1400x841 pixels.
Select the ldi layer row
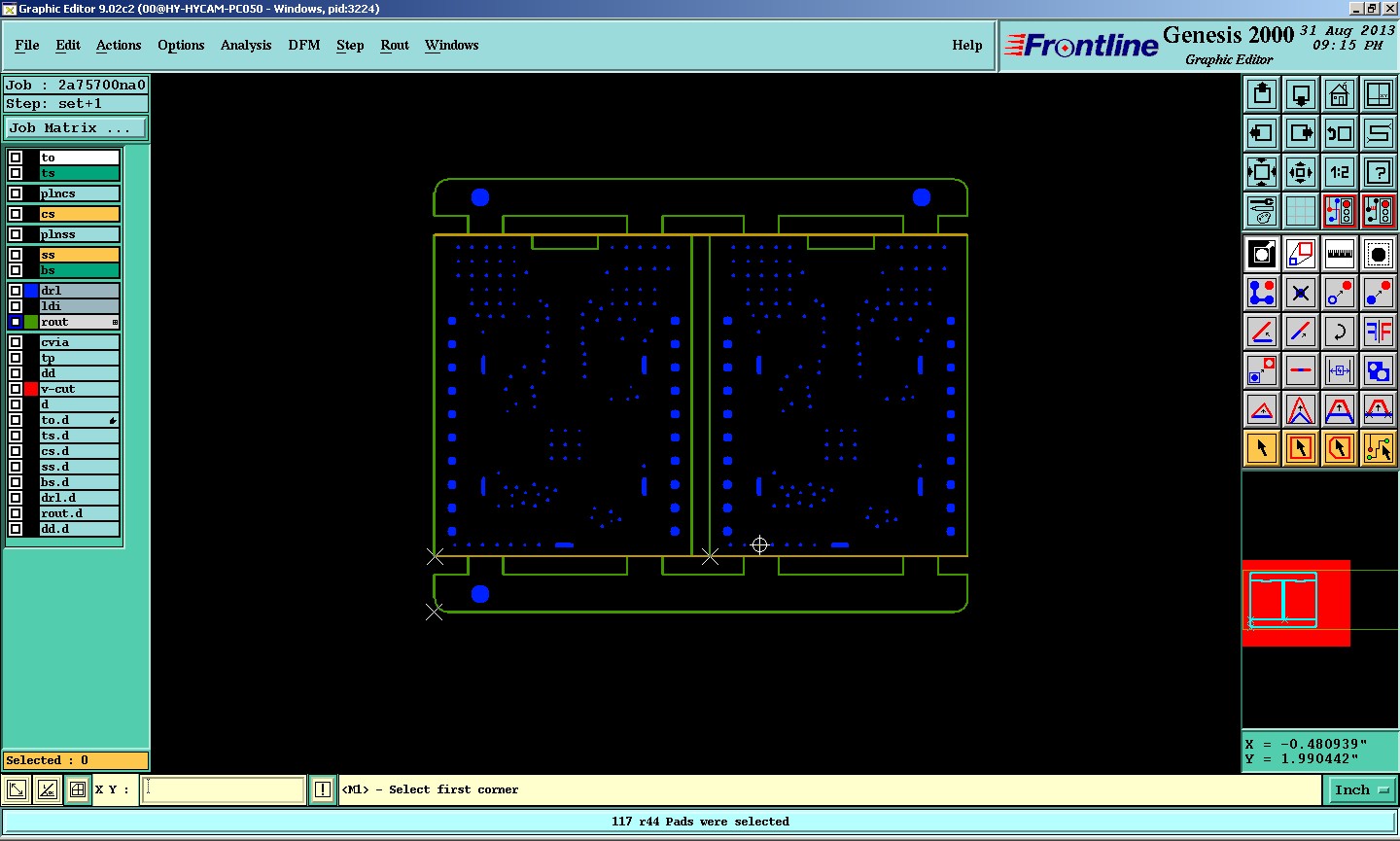[80, 306]
